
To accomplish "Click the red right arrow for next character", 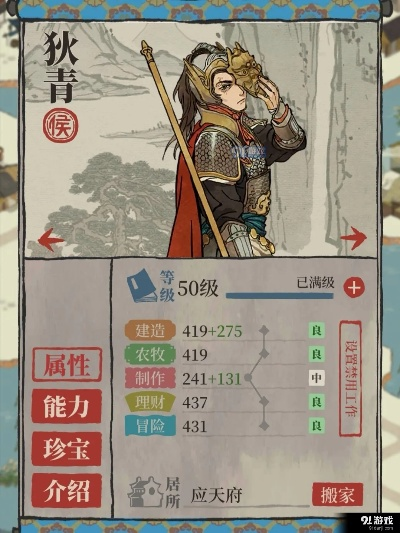I will click(x=353, y=238).
